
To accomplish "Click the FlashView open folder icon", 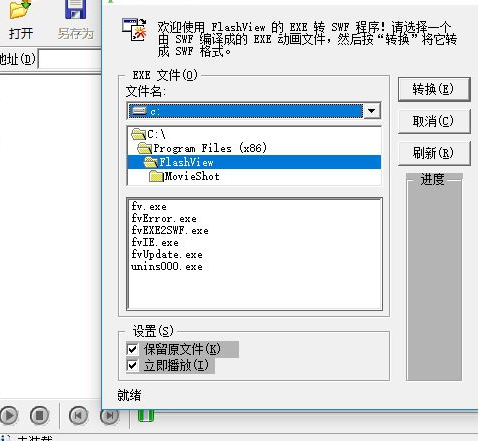I will click(x=151, y=162).
